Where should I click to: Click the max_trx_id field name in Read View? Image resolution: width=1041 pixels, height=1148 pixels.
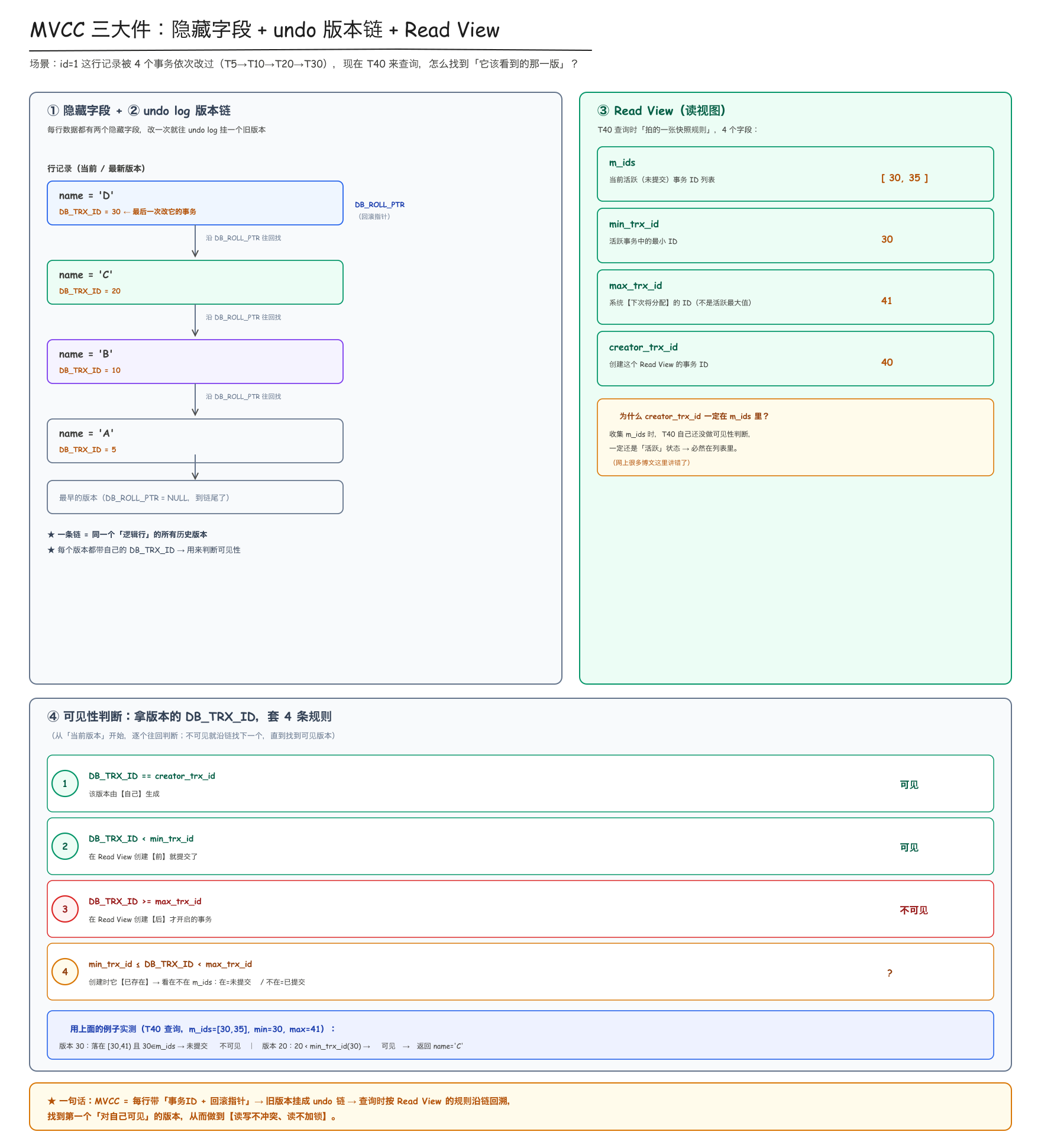click(636, 286)
